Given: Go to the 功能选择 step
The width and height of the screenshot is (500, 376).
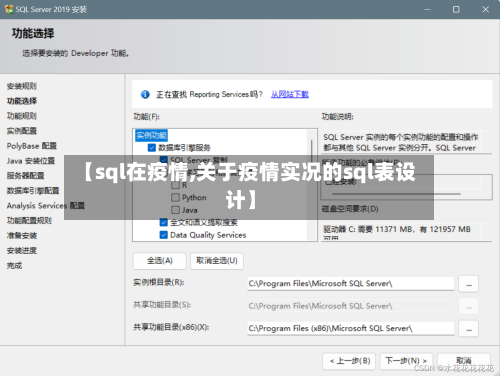Looking at the screenshot, I should coord(22,101).
